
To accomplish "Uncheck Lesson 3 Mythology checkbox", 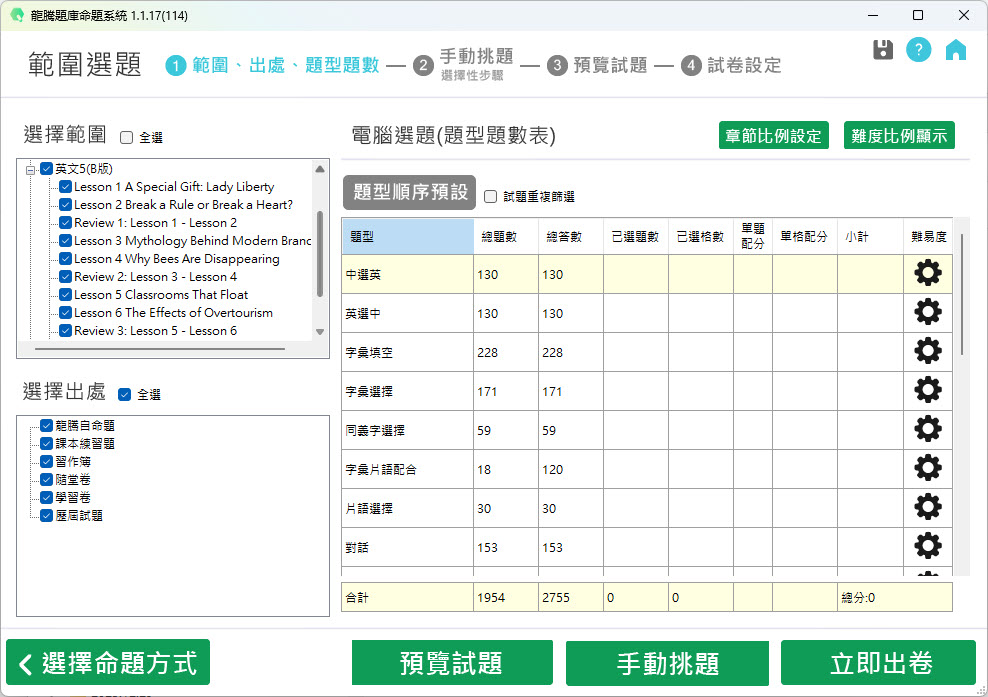I will tap(65, 241).
